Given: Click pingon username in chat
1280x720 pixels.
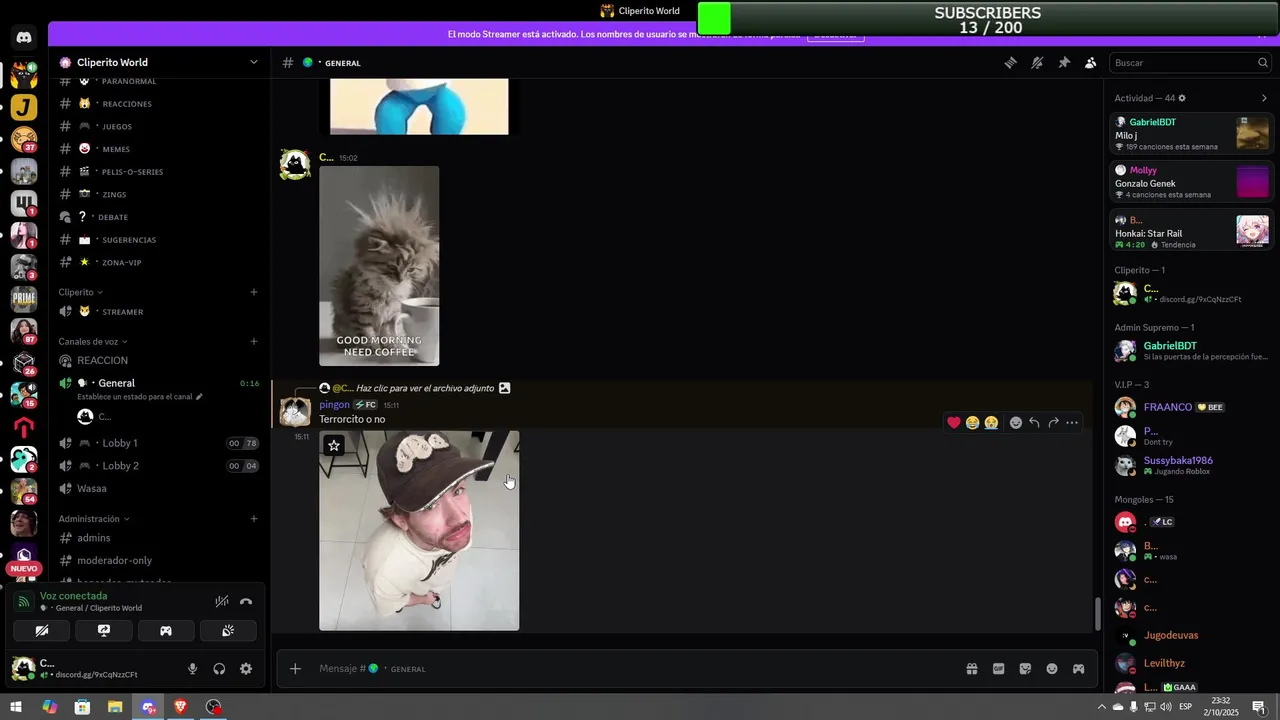Looking at the screenshot, I should click(334, 405).
